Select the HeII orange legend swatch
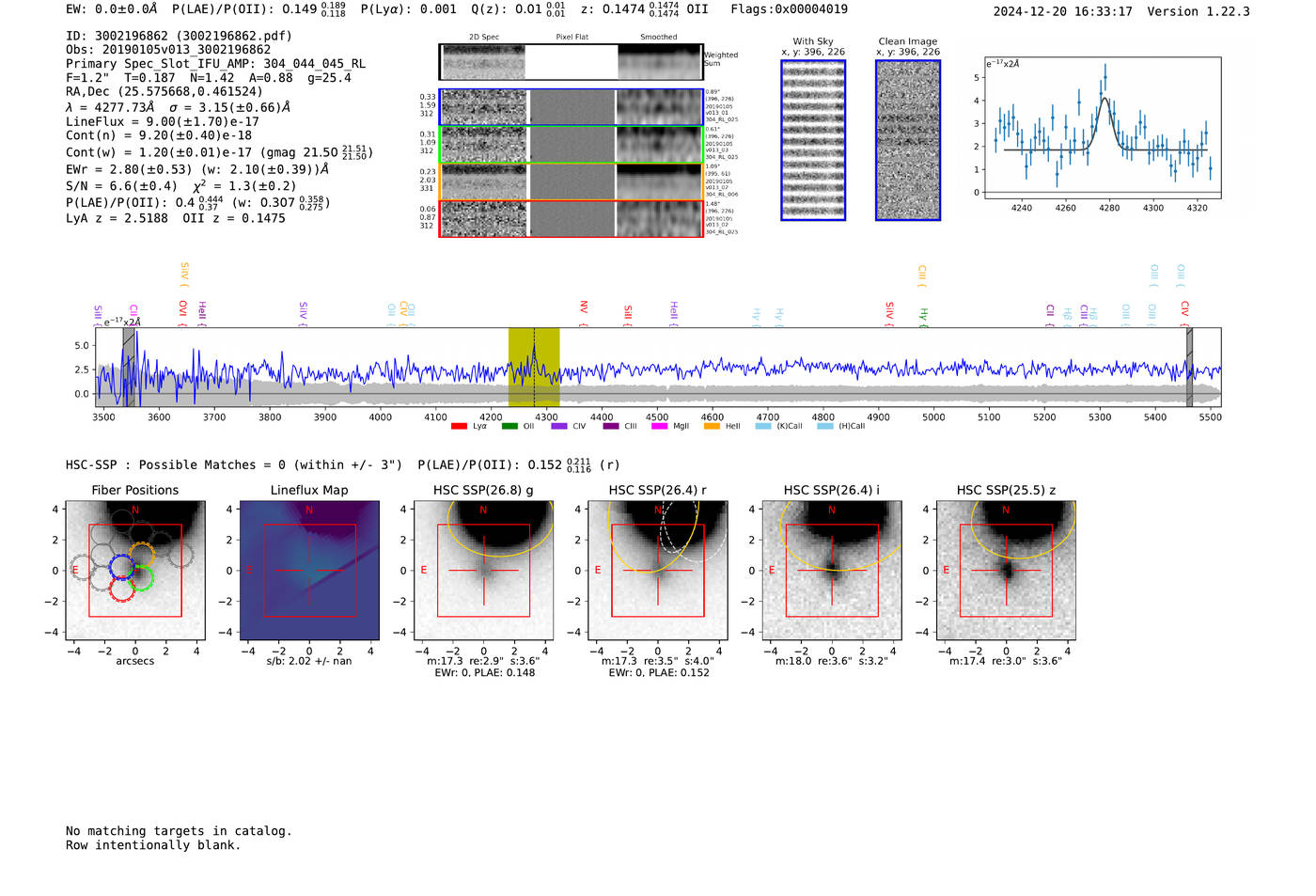The image size is (1316, 896). tap(712, 427)
